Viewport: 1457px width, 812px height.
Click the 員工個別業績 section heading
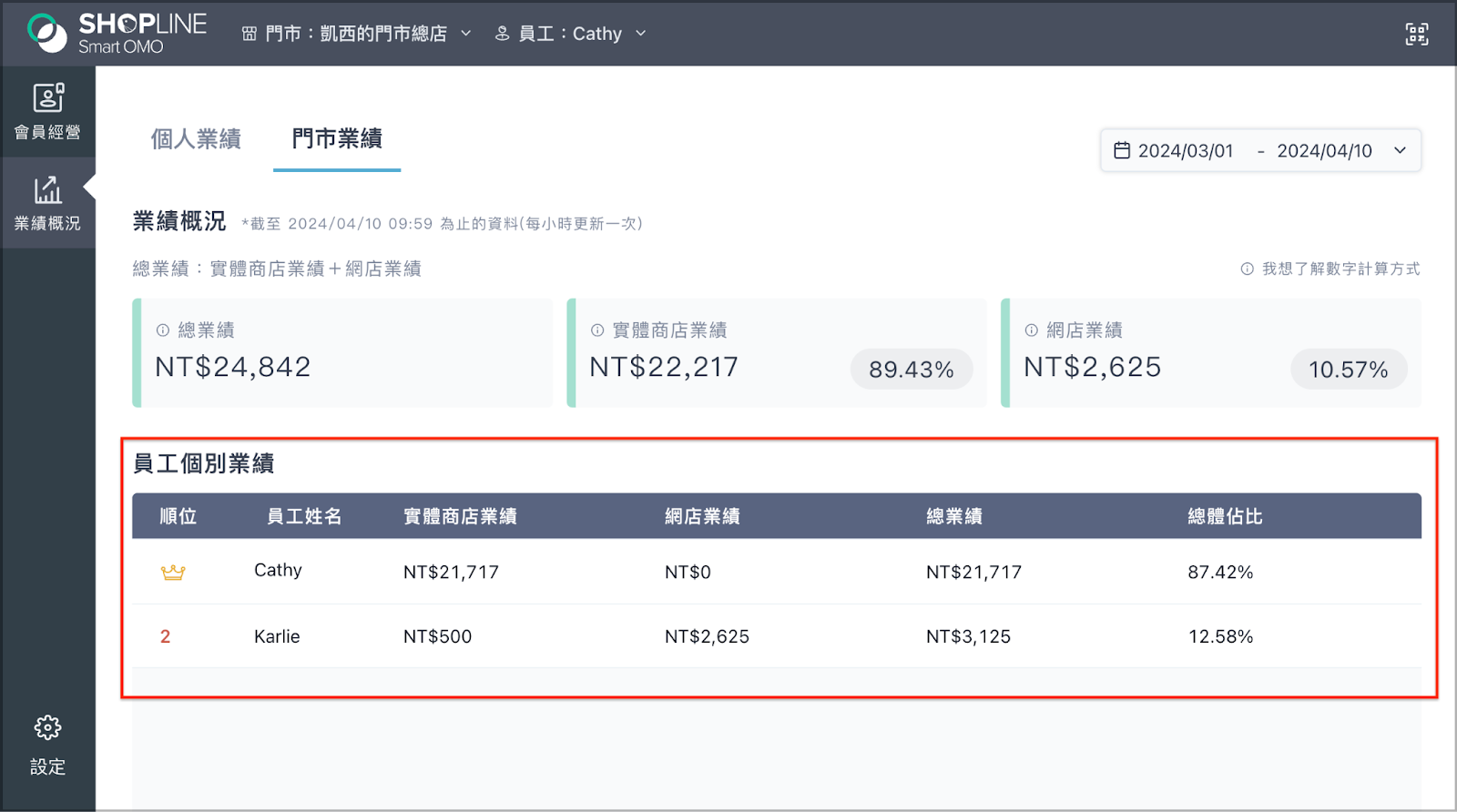pyautogui.click(x=204, y=463)
